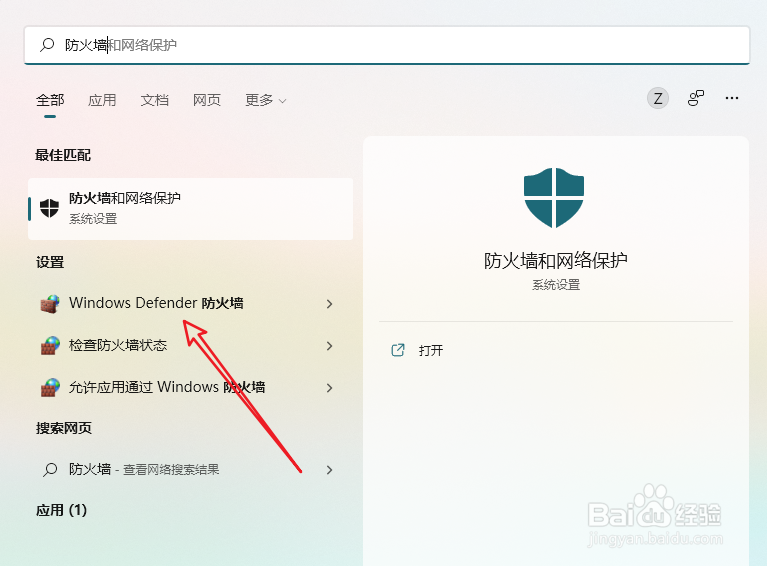The width and height of the screenshot is (767, 566).
Task: Open 允许应用通过 Windows 防火墙 setting
Action: click(190, 387)
